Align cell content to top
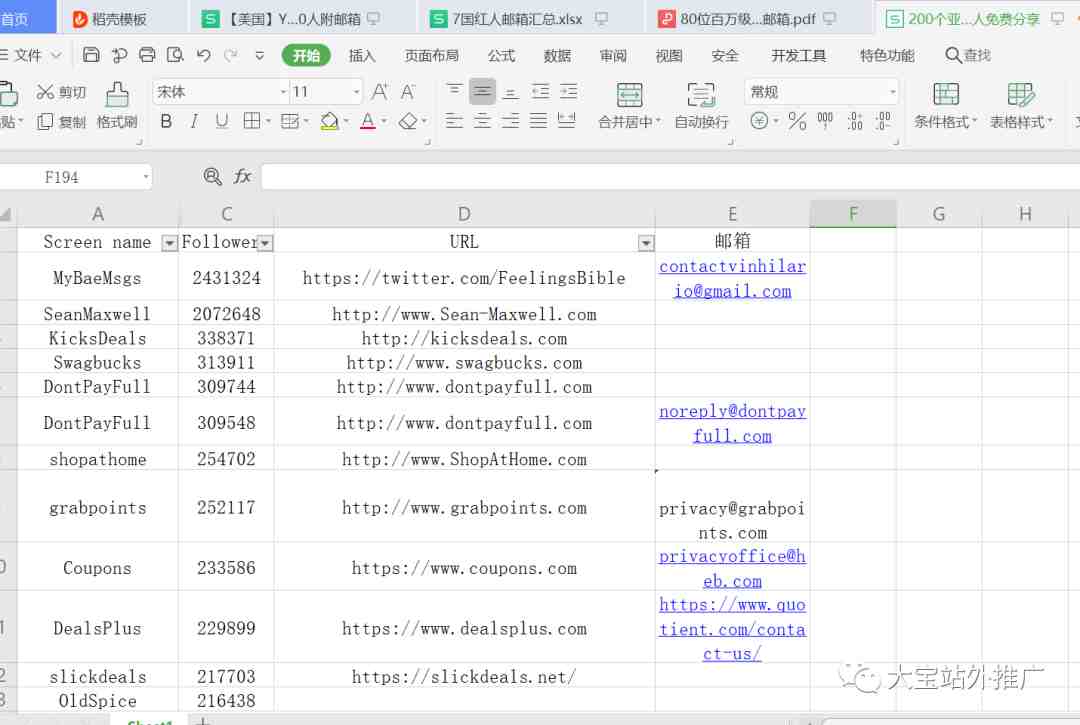This screenshot has width=1080, height=725. [x=454, y=92]
